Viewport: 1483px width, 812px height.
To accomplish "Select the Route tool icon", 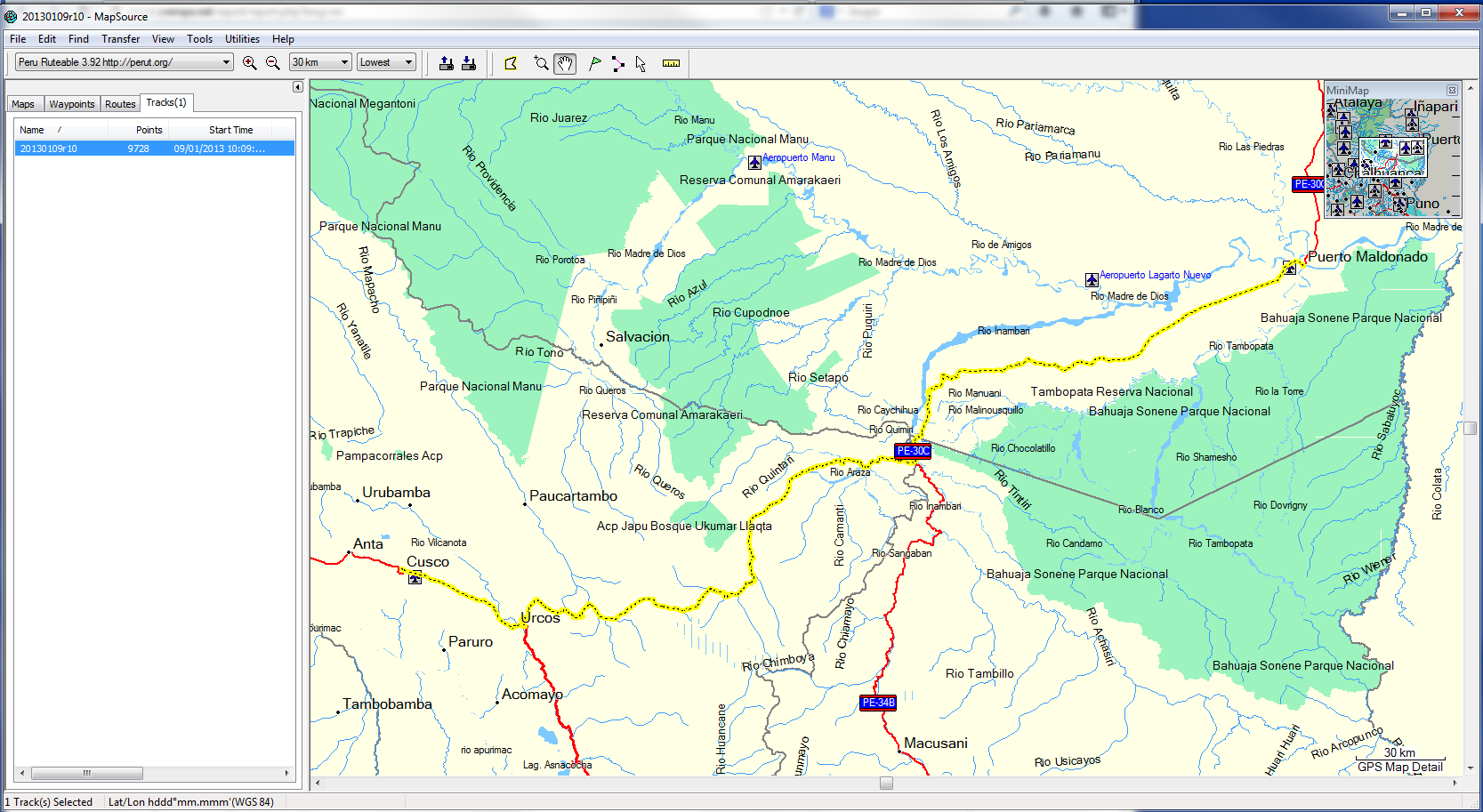I will click(618, 62).
